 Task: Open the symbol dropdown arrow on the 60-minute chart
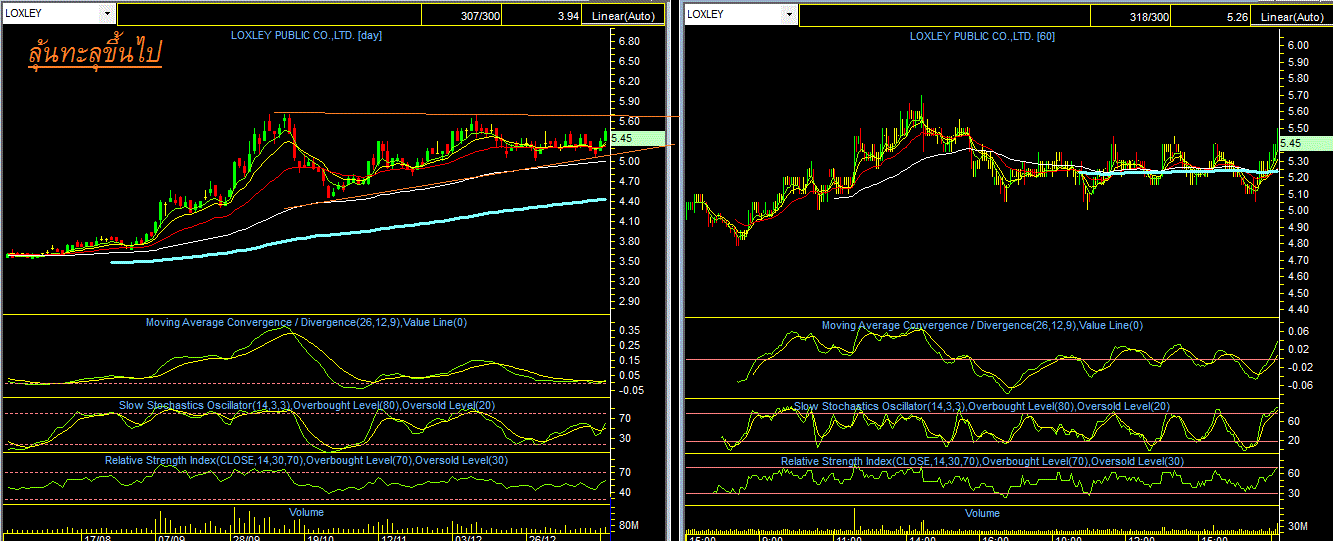coord(790,15)
